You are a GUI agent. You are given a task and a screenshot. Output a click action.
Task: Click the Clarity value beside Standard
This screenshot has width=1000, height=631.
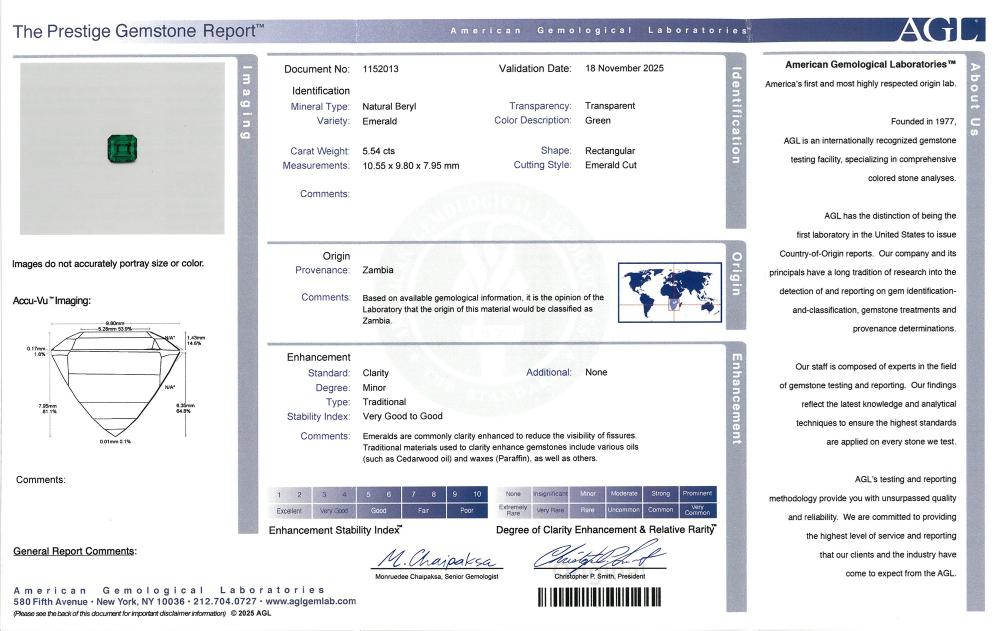tap(376, 373)
